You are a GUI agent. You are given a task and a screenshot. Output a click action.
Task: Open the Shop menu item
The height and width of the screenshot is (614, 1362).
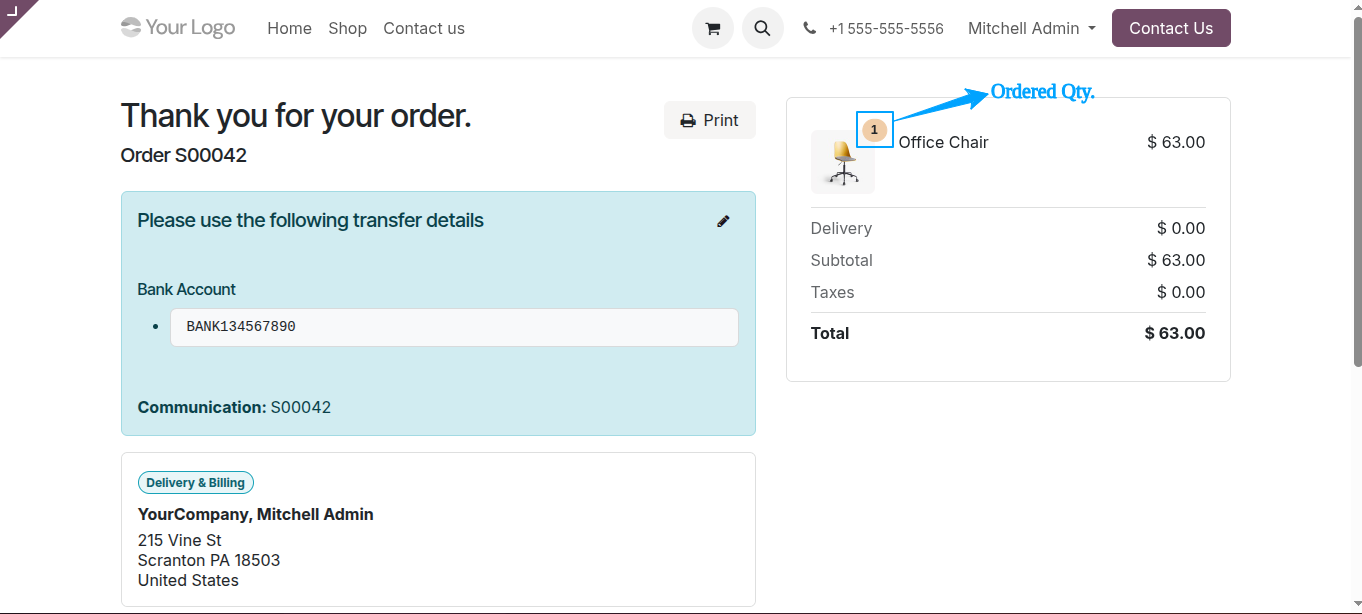[x=347, y=28]
